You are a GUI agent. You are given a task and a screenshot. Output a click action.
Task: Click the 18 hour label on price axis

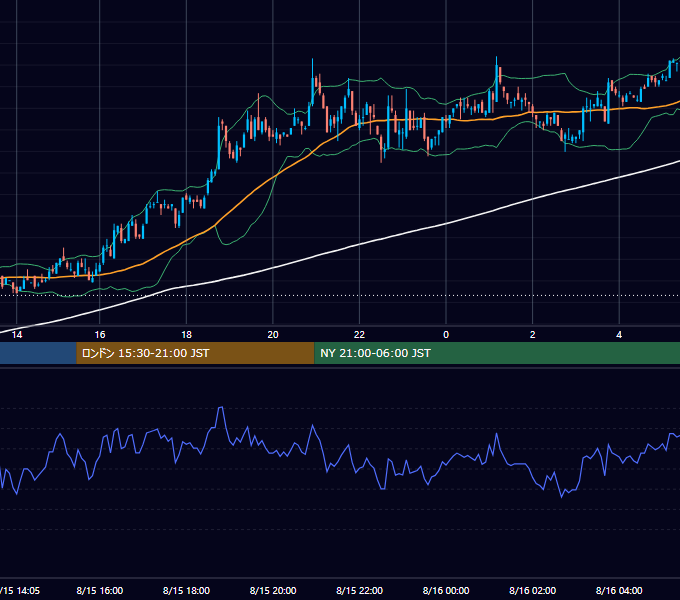186,335
